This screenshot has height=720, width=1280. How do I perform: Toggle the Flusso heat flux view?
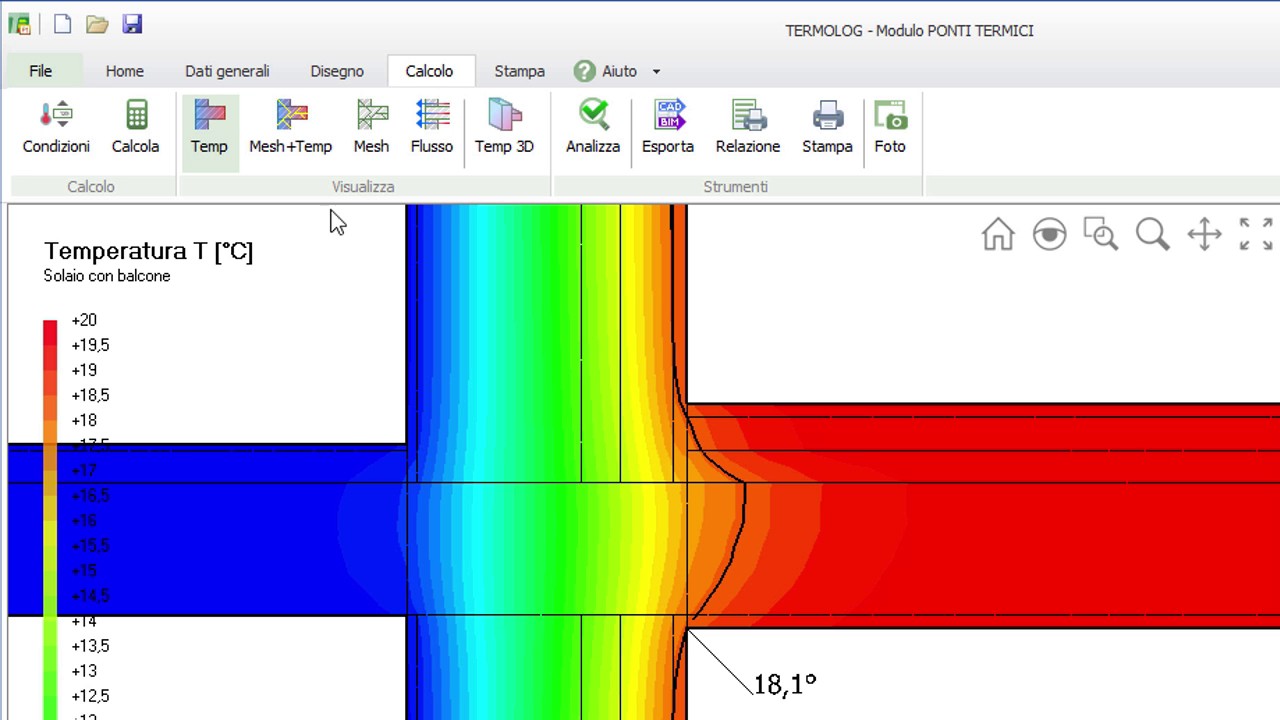click(x=432, y=127)
